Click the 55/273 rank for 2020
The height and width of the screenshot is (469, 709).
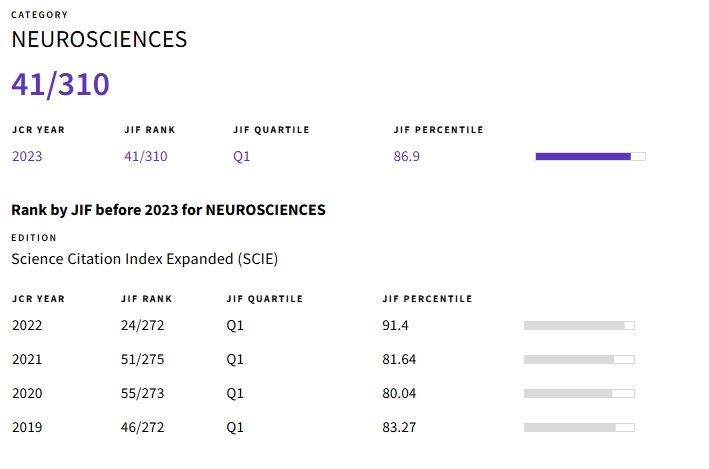click(x=142, y=393)
